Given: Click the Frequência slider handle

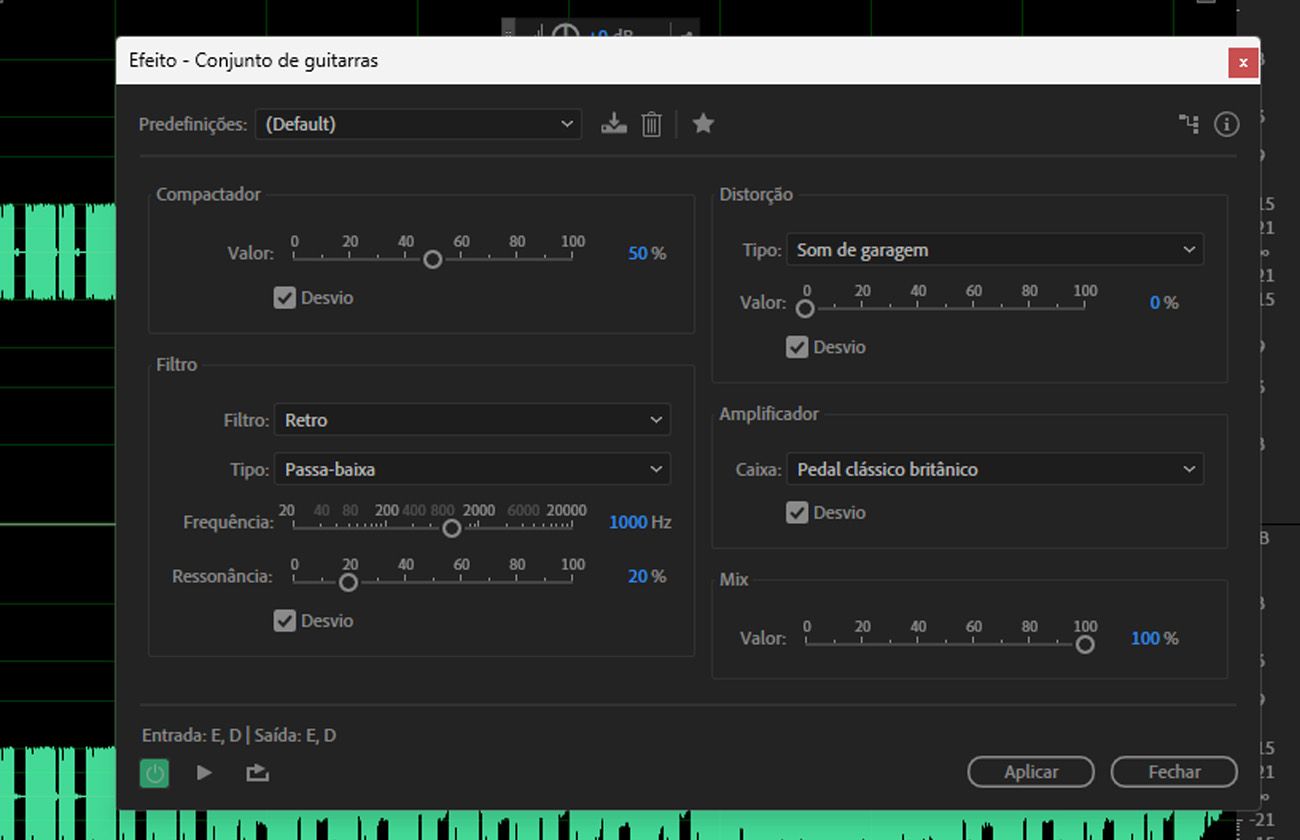Looking at the screenshot, I should 451,528.
